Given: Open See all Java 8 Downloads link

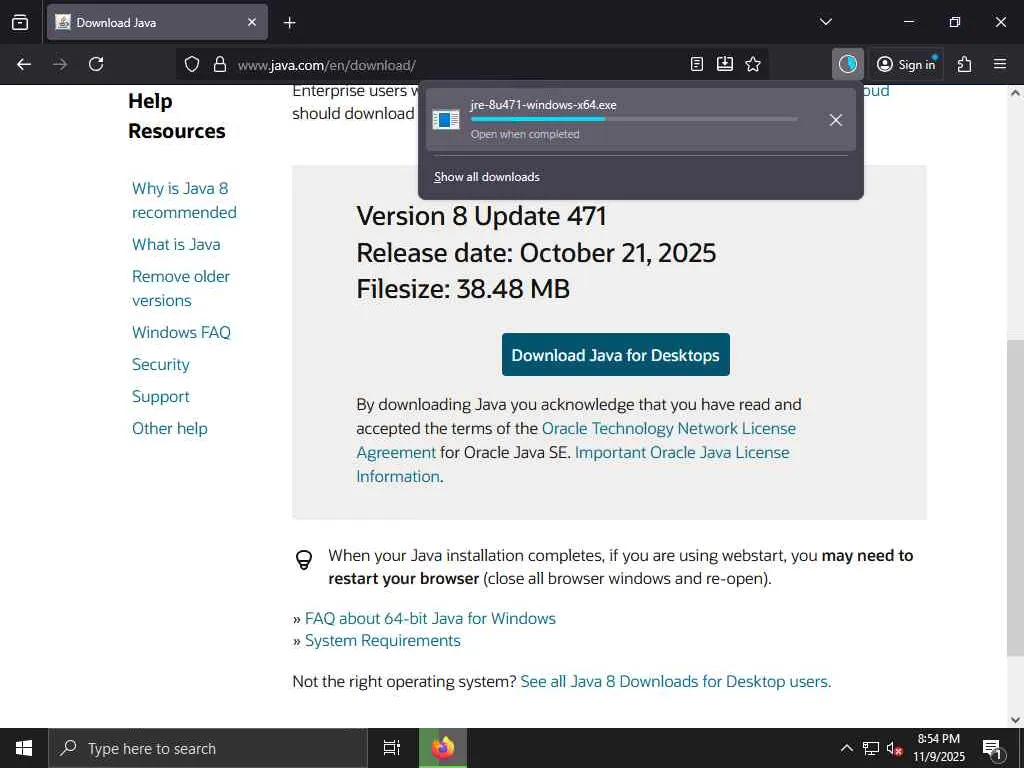Looking at the screenshot, I should click(676, 681).
